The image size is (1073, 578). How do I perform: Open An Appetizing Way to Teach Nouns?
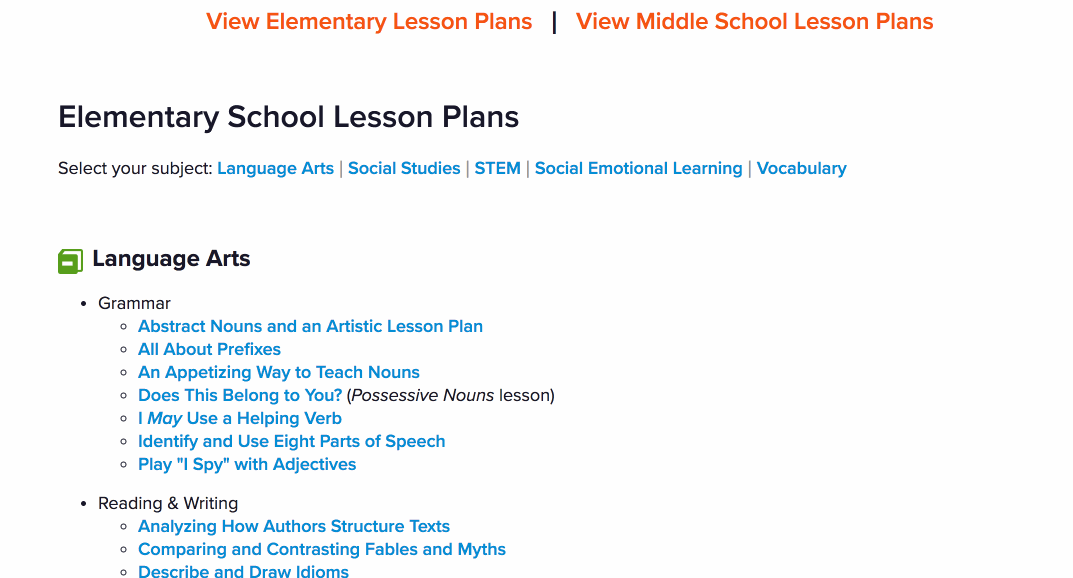click(278, 372)
